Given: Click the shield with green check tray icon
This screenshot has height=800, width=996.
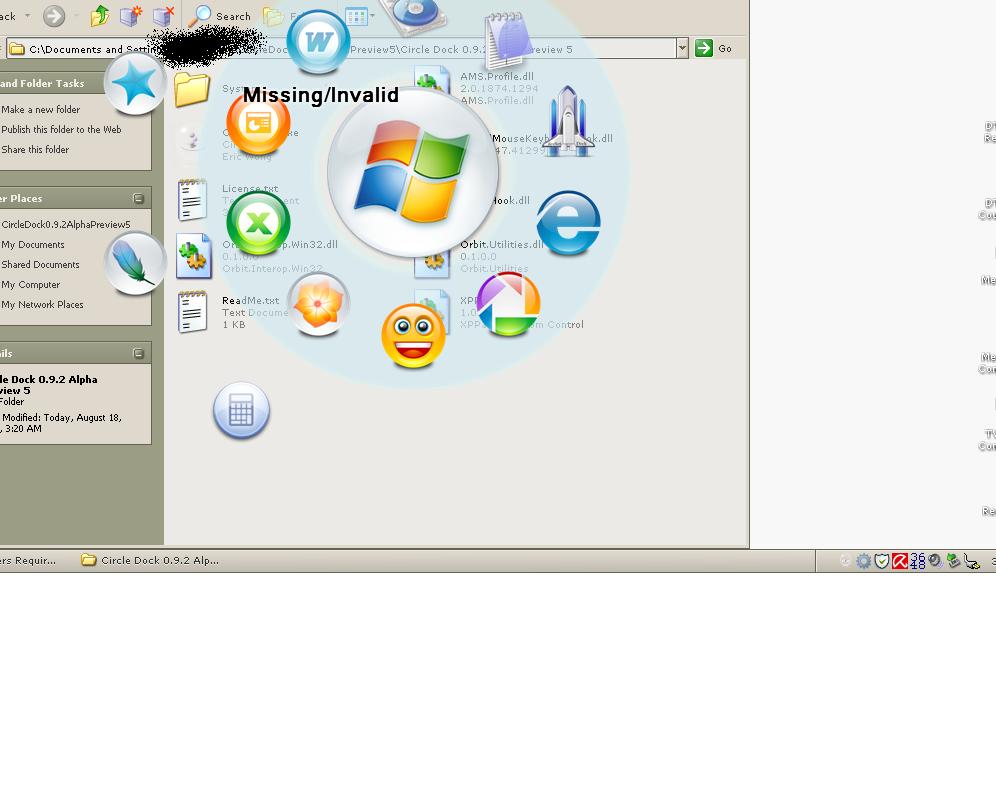Looking at the screenshot, I should pyautogui.click(x=882, y=560).
